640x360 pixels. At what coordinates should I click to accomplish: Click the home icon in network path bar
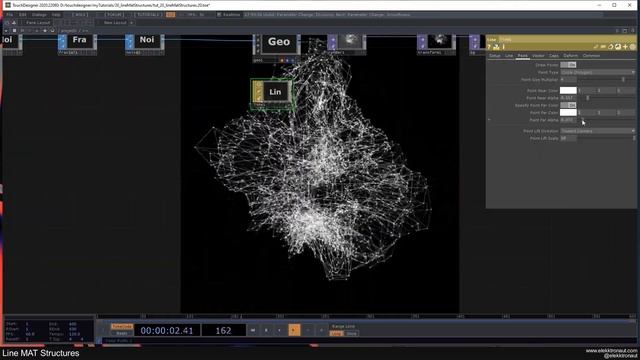tap(52, 31)
